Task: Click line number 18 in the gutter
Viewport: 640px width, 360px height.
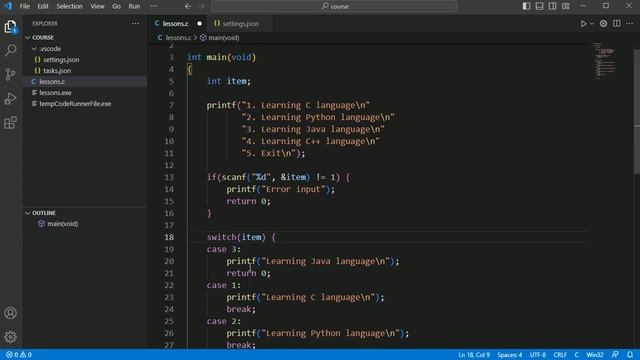Action: 169,237
